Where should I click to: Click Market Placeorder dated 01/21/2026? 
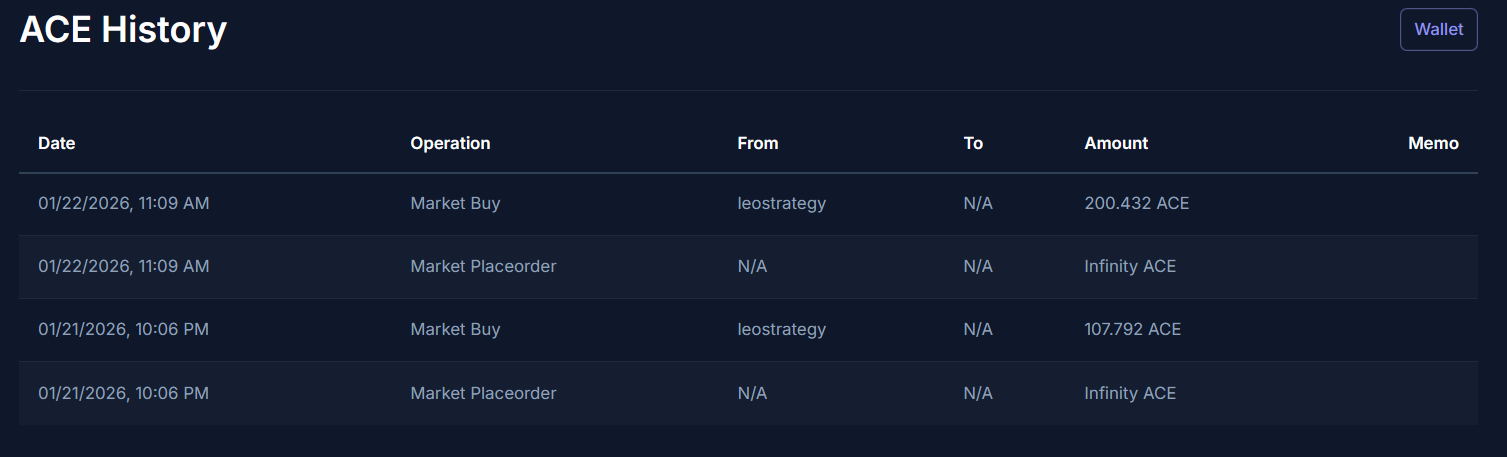tap(483, 393)
